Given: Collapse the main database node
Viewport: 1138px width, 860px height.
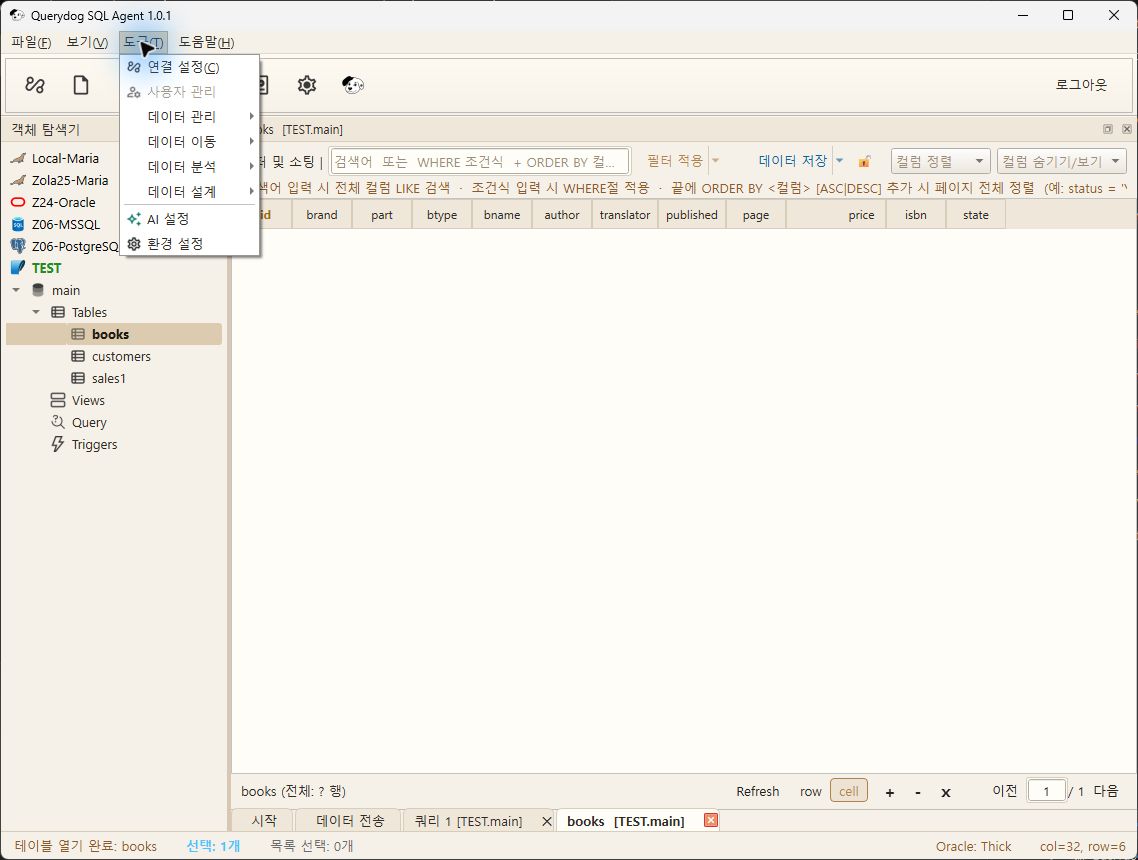Looking at the screenshot, I should [16, 290].
